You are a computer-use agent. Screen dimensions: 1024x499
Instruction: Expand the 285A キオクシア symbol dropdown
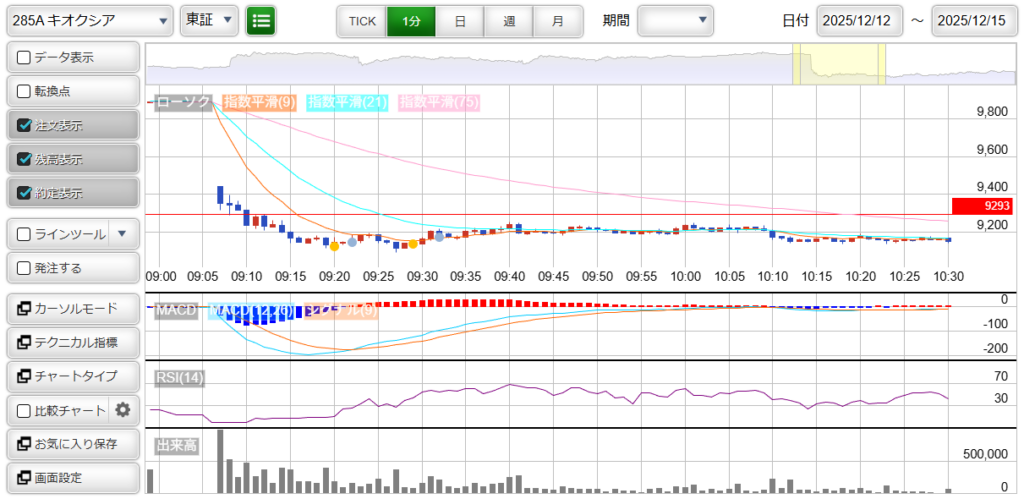(88, 20)
